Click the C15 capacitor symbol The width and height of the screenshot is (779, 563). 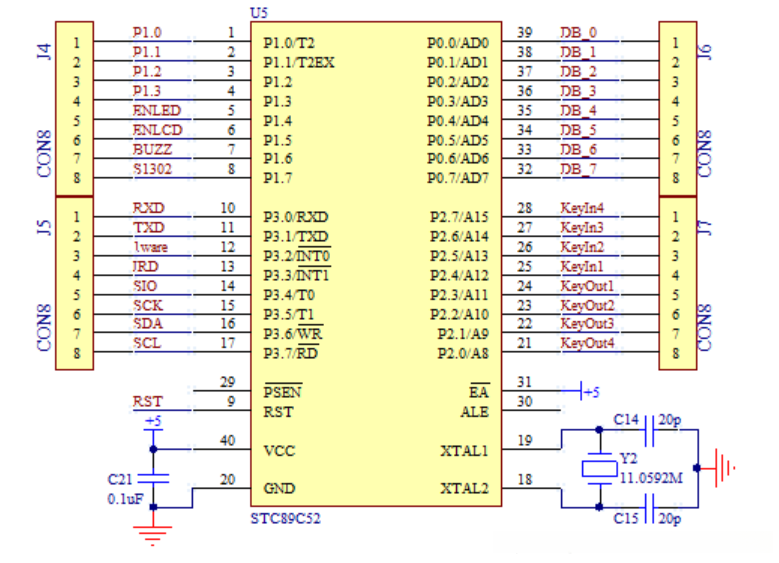click(x=649, y=508)
